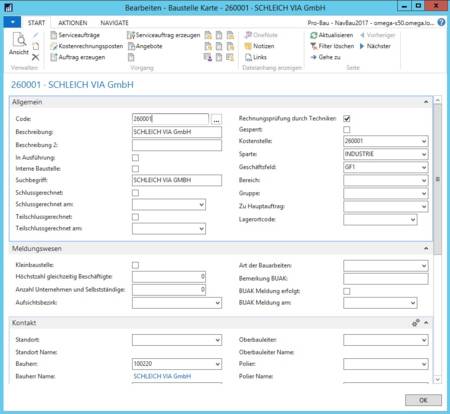The width and height of the screenshot is (450, 414).
Task: Check BUAK Meldung erfolgt
Action: (347, 291)
